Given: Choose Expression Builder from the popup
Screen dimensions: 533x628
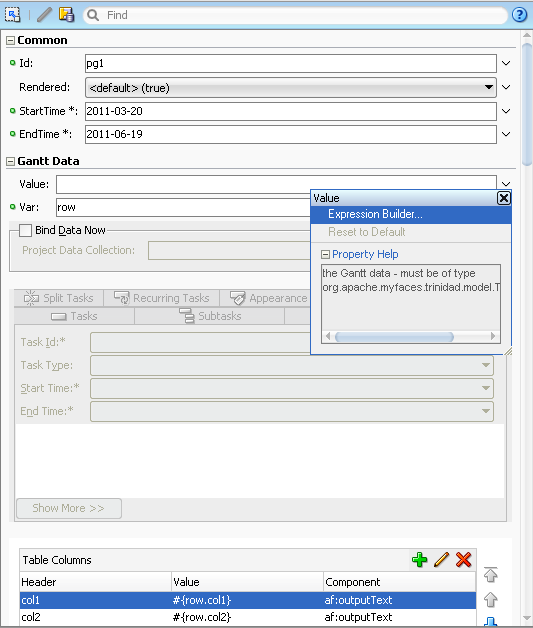Looking at the screenshot, I should pos(411,214).
